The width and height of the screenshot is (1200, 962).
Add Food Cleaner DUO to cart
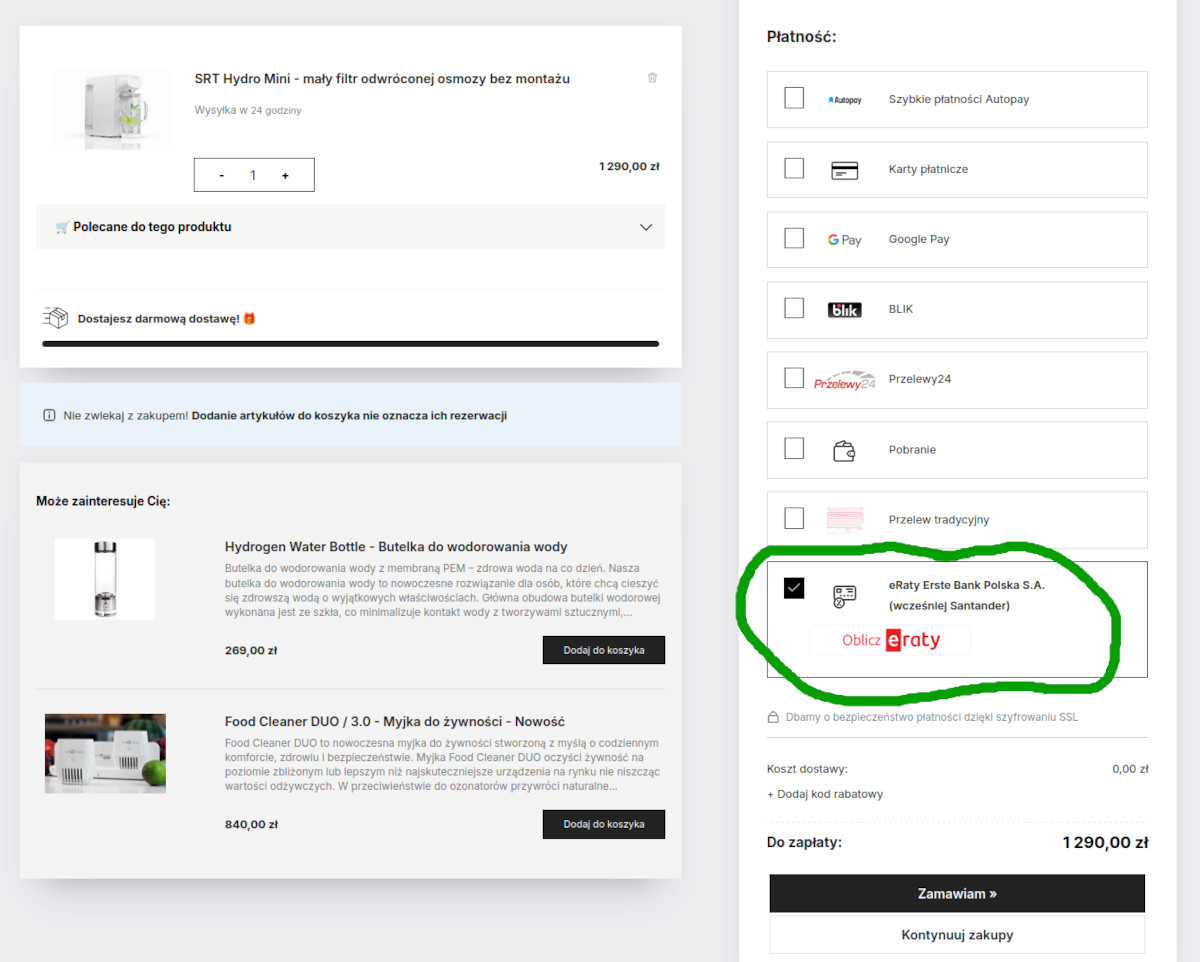(604, 824)
